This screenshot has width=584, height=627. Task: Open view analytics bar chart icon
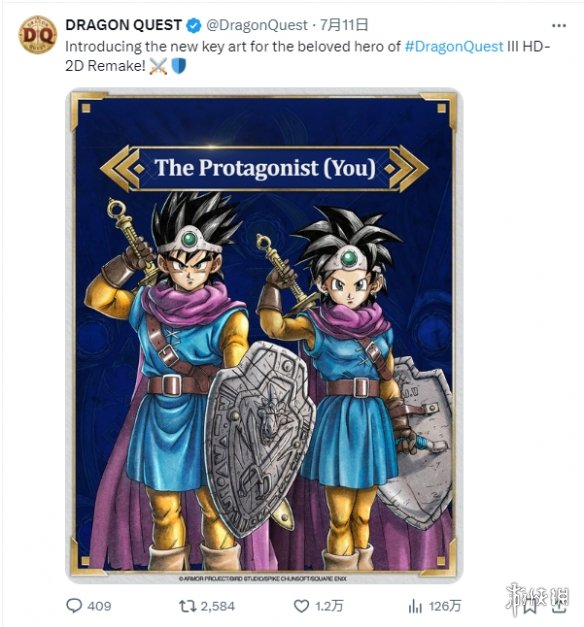click(x=415, y=607)
